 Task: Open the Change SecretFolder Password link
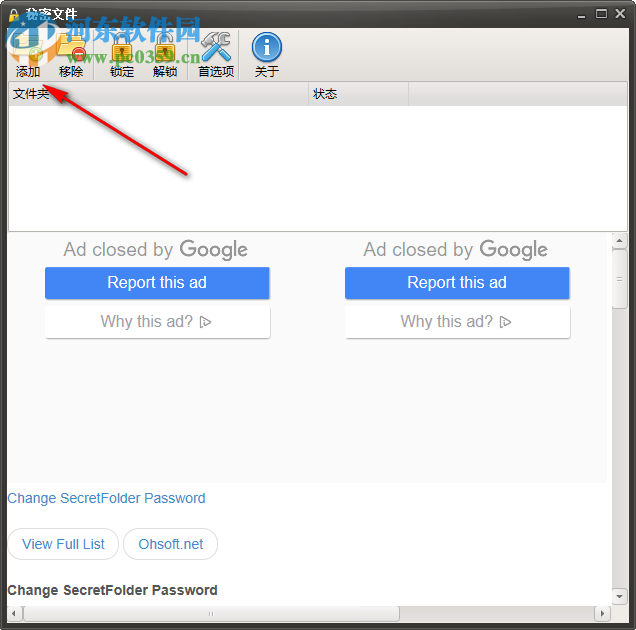[x=106, y=498]
